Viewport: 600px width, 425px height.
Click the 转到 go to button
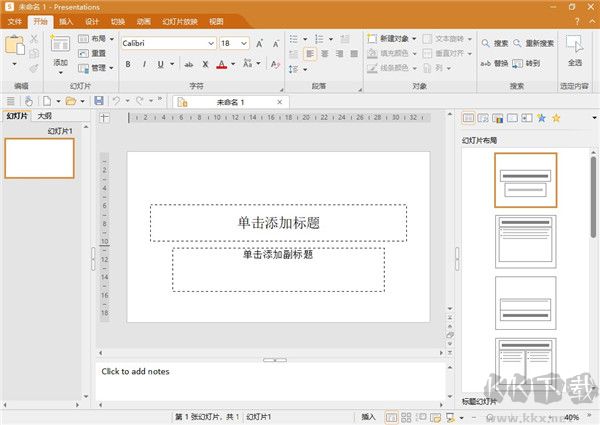click(x=527, y=64)
